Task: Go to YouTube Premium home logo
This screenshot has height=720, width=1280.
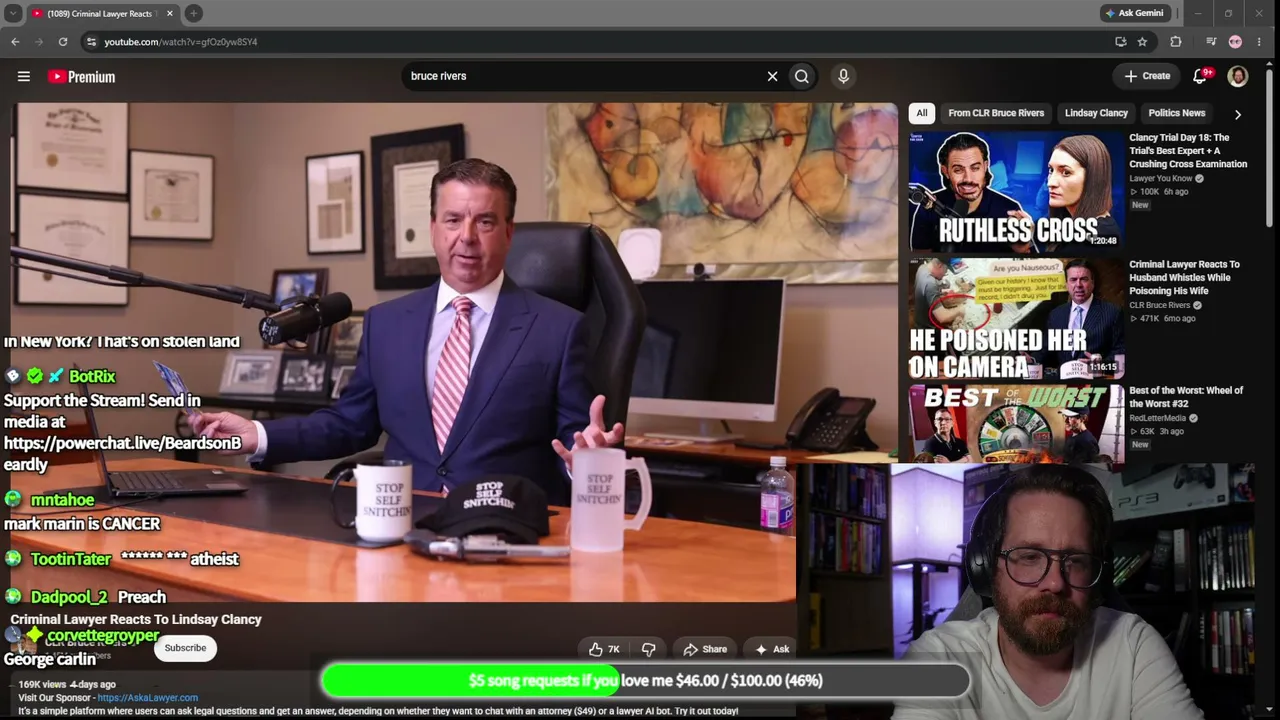Action: point(81,76)
